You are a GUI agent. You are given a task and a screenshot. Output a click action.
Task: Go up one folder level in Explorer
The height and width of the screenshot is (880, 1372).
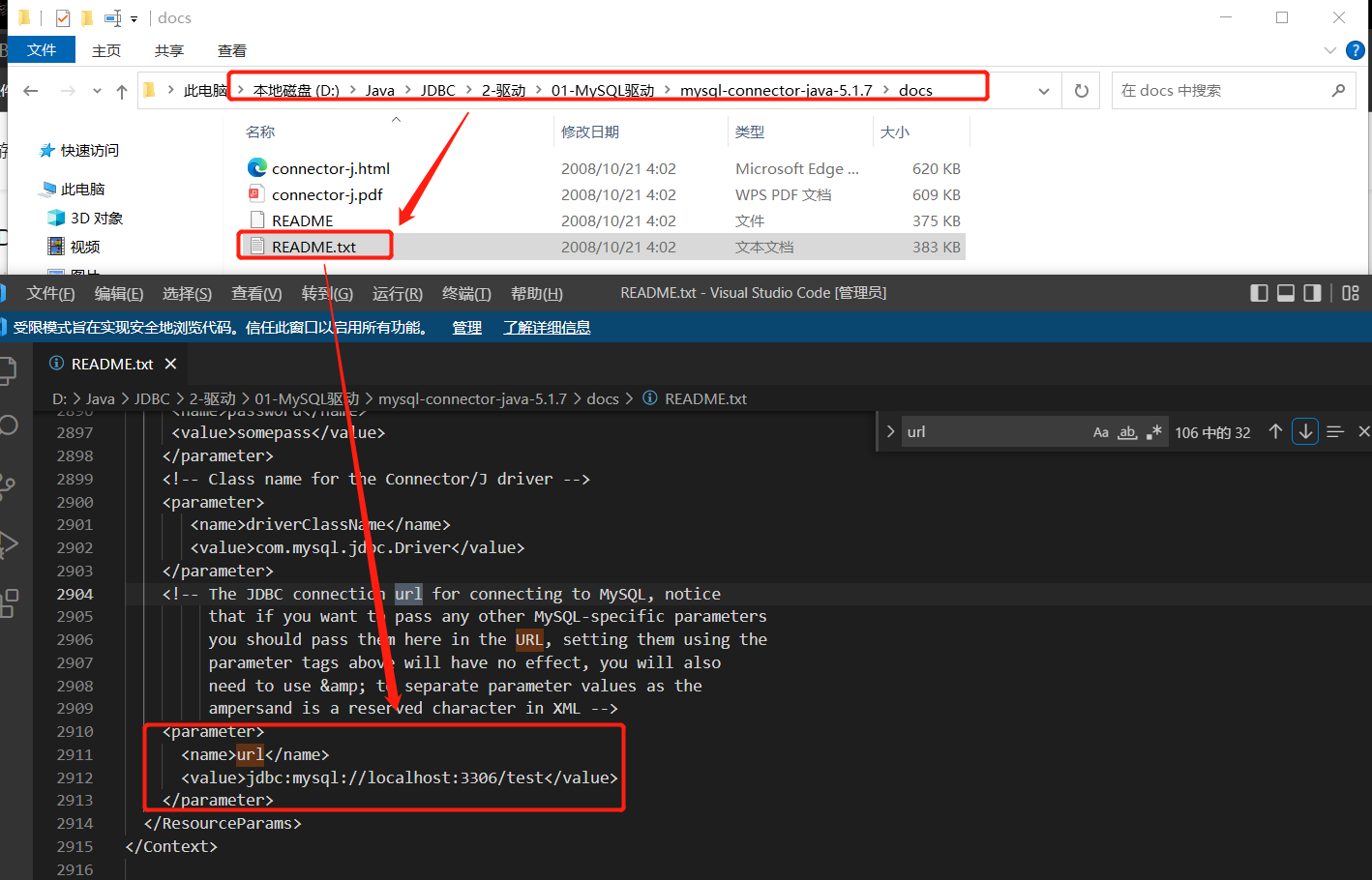[x=122, y=91]
